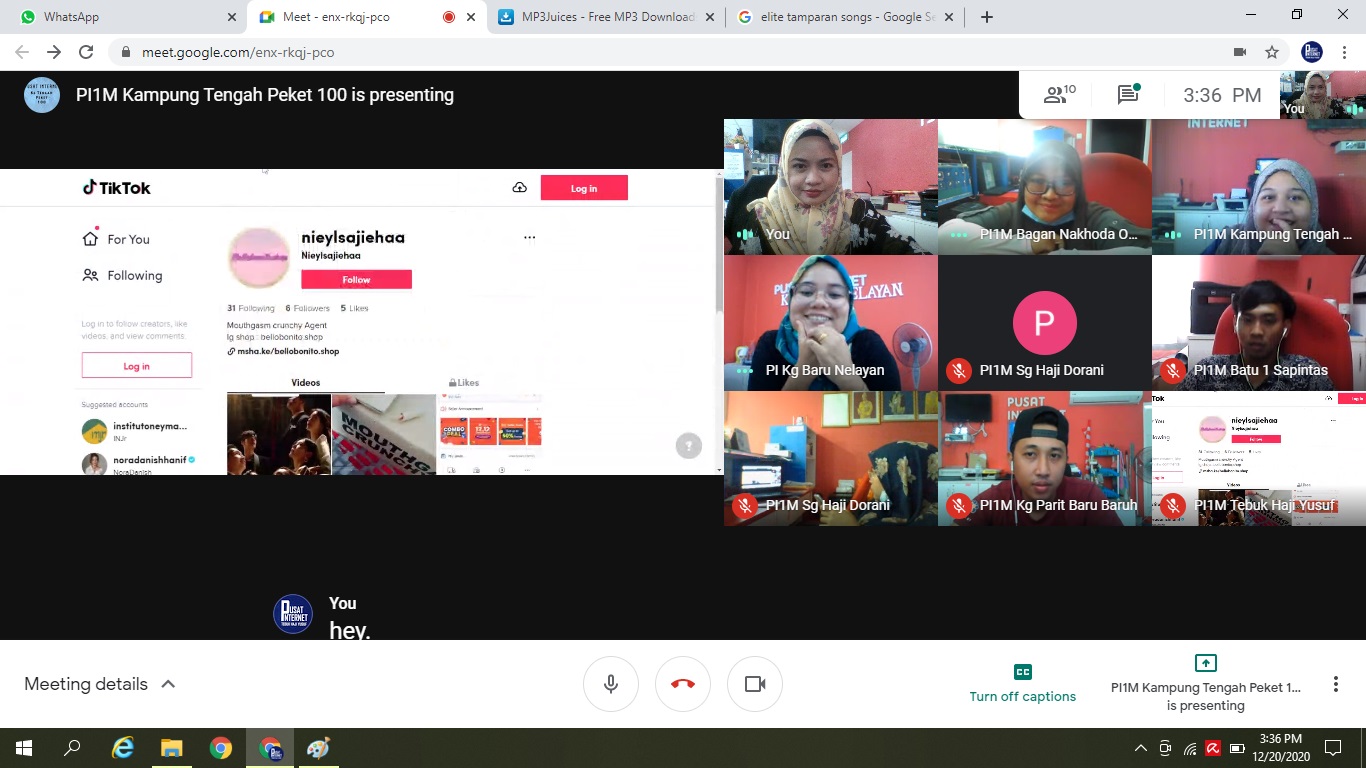The image size is (1366, 768).
Task: Show hidden system tray icons
Action: [1141, 748]
